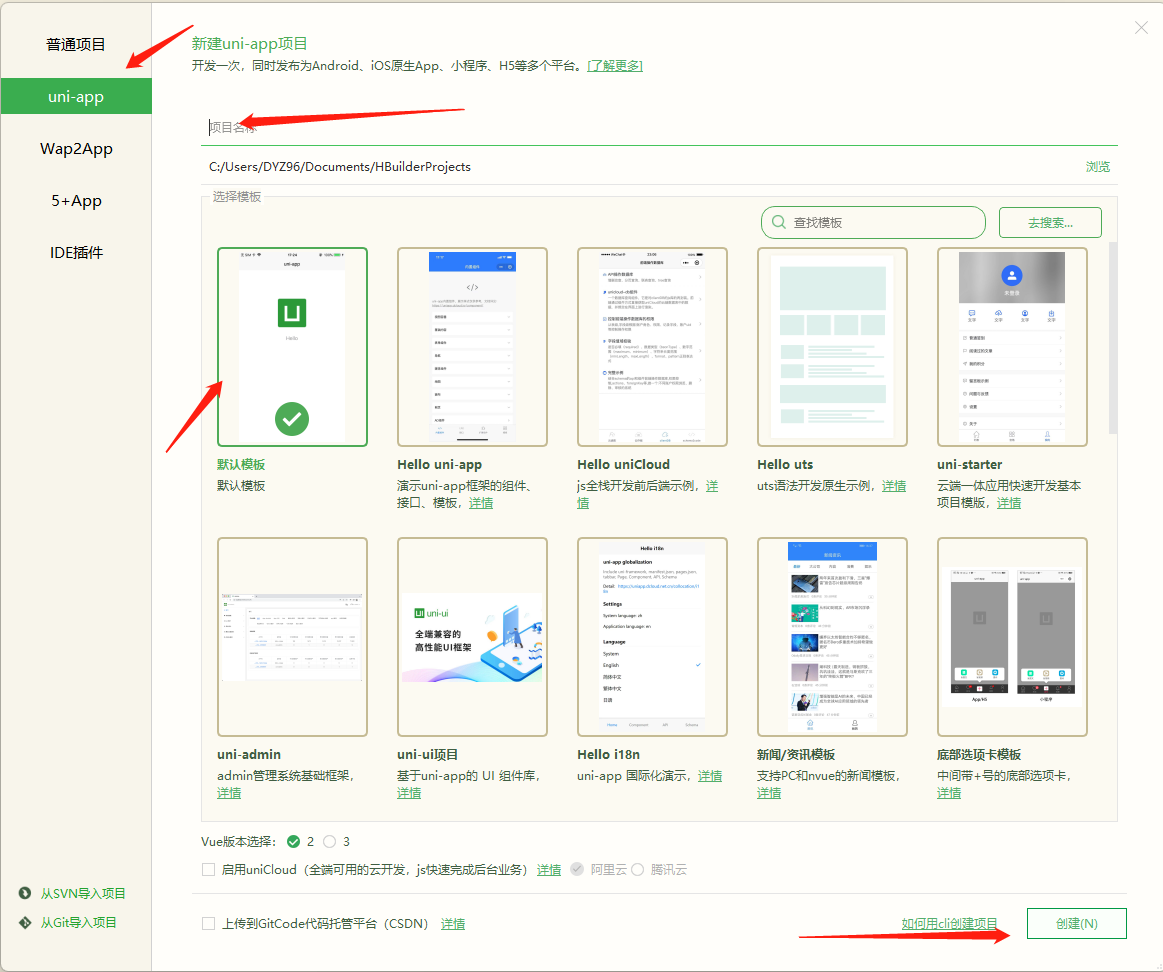Switch to the uni-app tab
Screen dimensions: 1163x972
click(76, 96)
